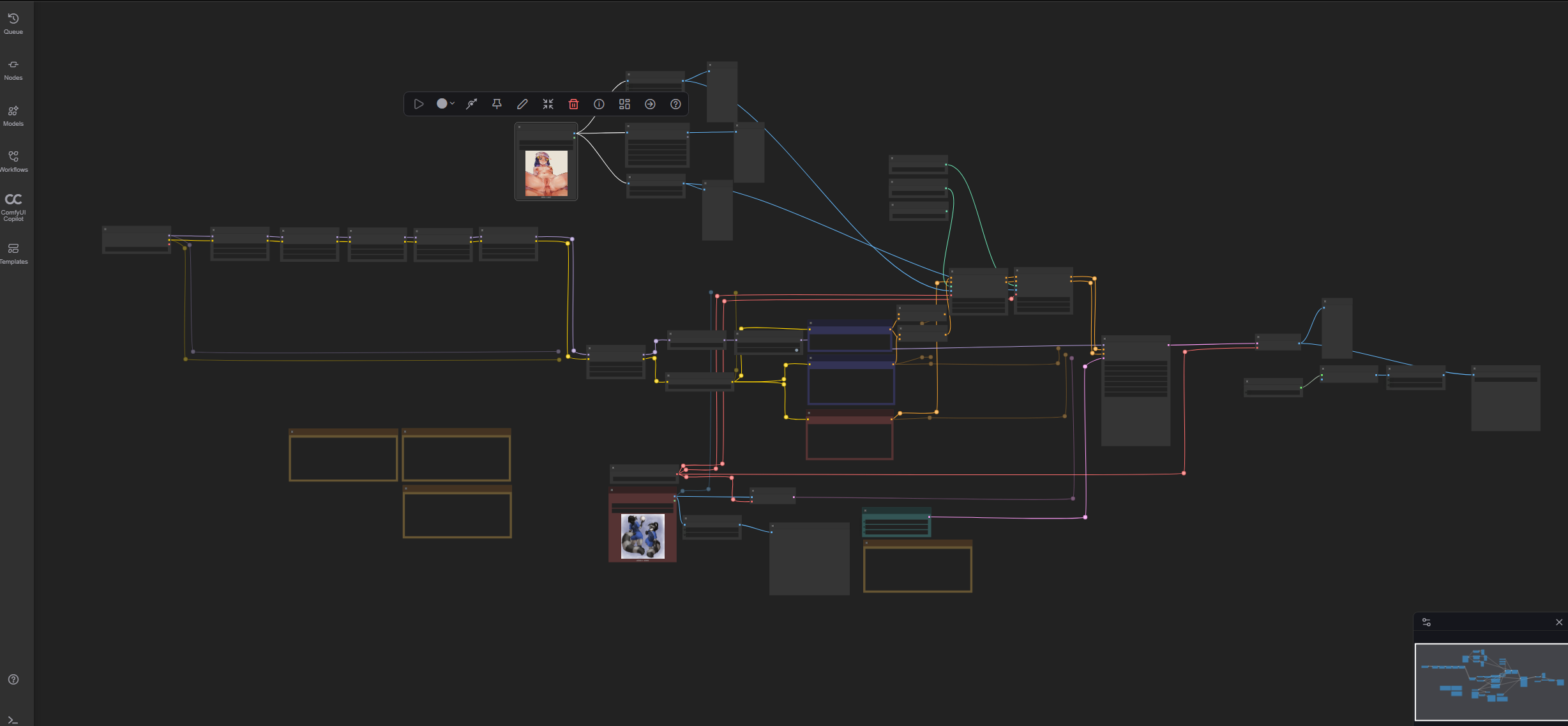
Task: Select the yellow-bordered node below the teal node
Action: tap(917, 566)
